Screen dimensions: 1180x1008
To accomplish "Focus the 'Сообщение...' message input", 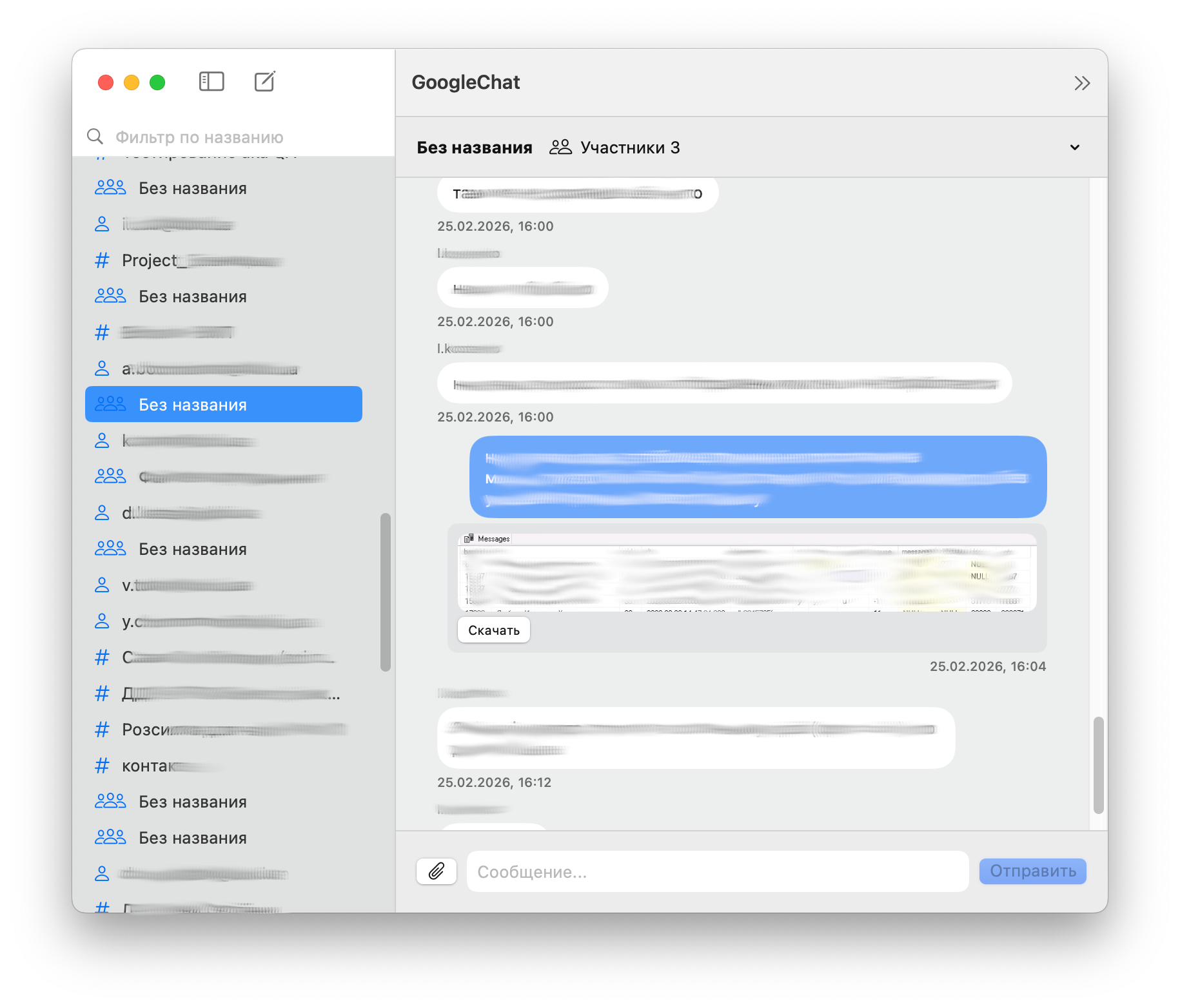I will [x=717, y=871].
